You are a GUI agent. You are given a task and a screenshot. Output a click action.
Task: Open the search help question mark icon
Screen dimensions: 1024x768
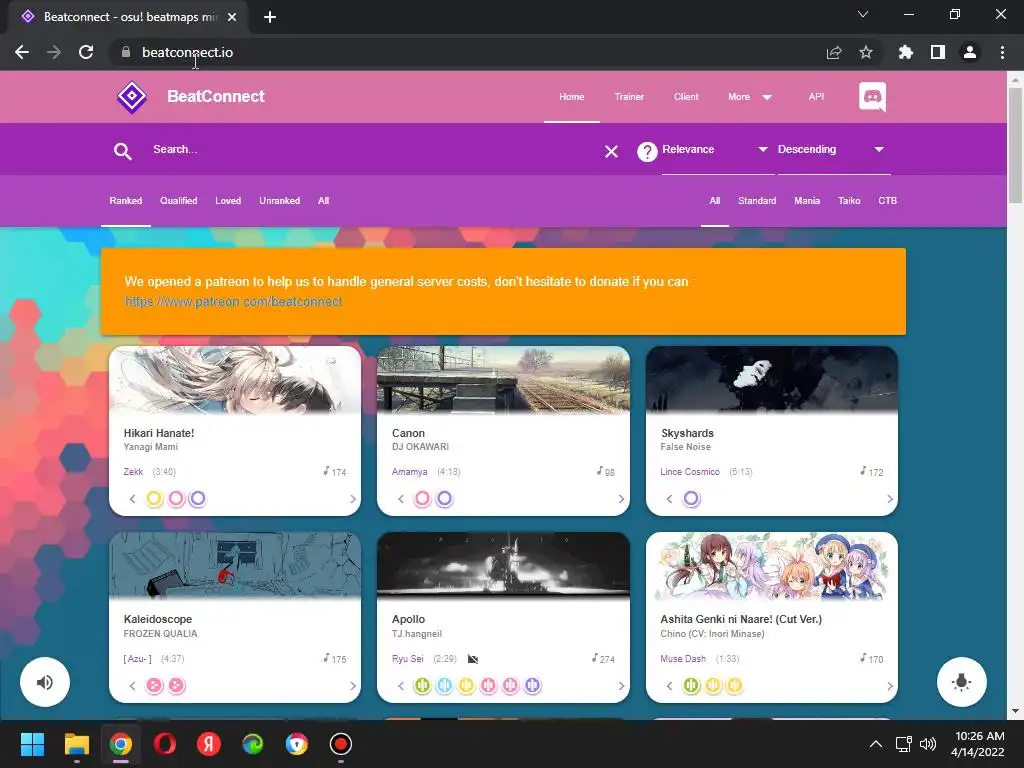(x=647, y=152)
